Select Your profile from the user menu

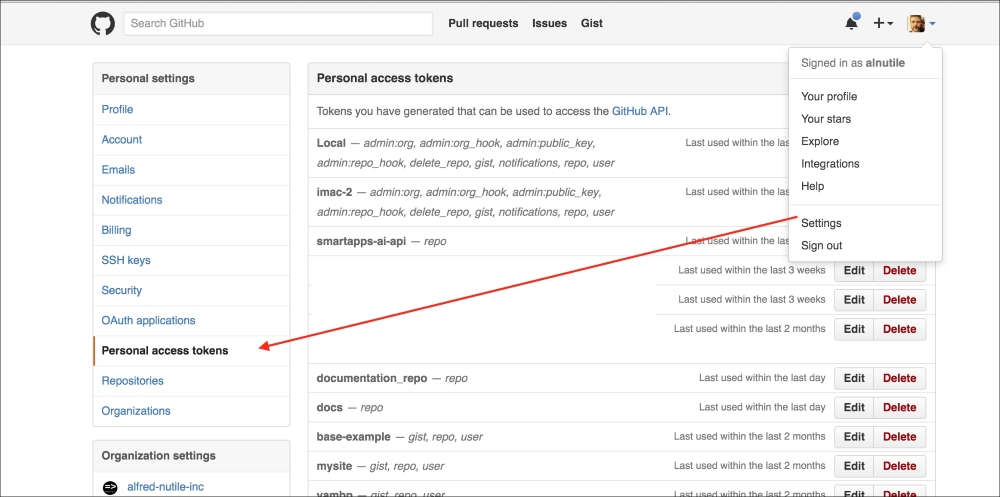coord(829,96)
